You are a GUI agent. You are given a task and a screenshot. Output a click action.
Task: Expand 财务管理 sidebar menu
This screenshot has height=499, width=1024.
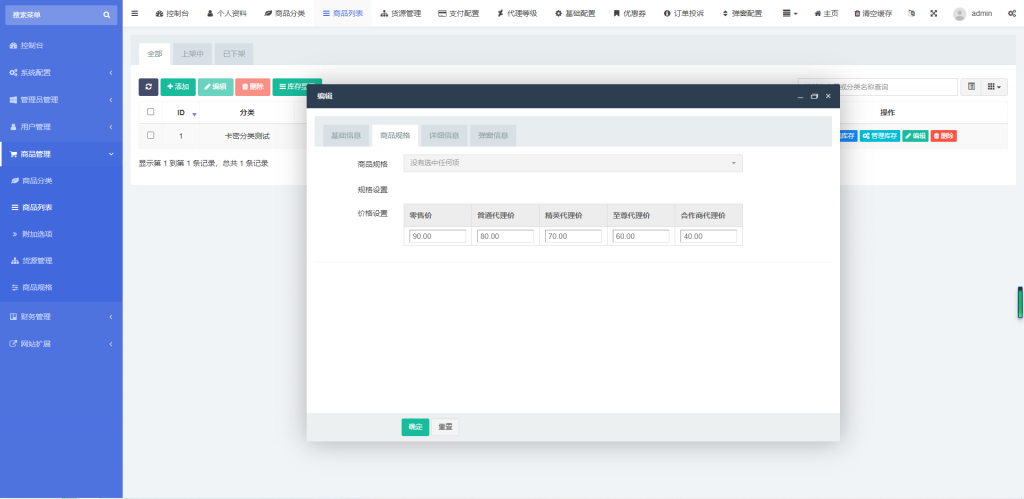[x=61, y=317]
